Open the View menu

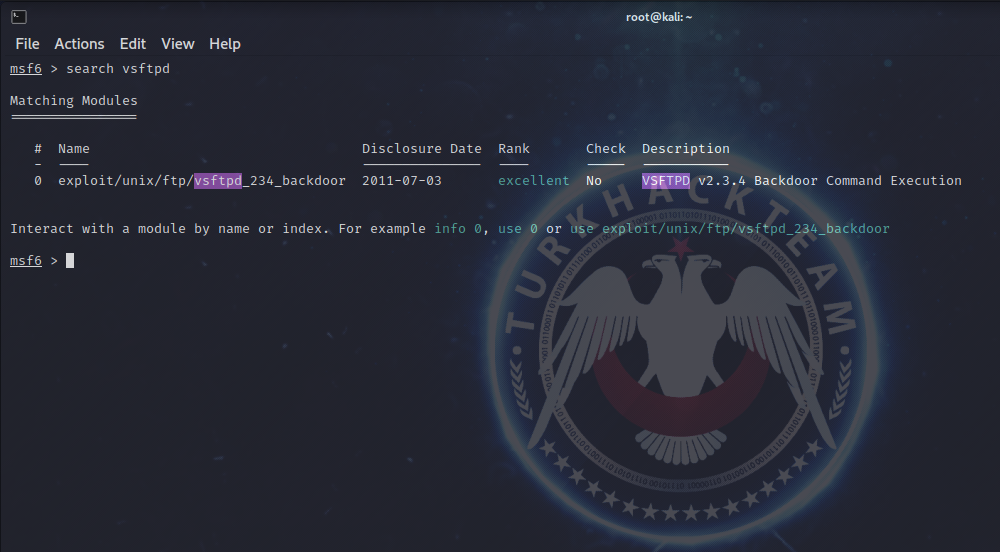(x=177, y=44)
